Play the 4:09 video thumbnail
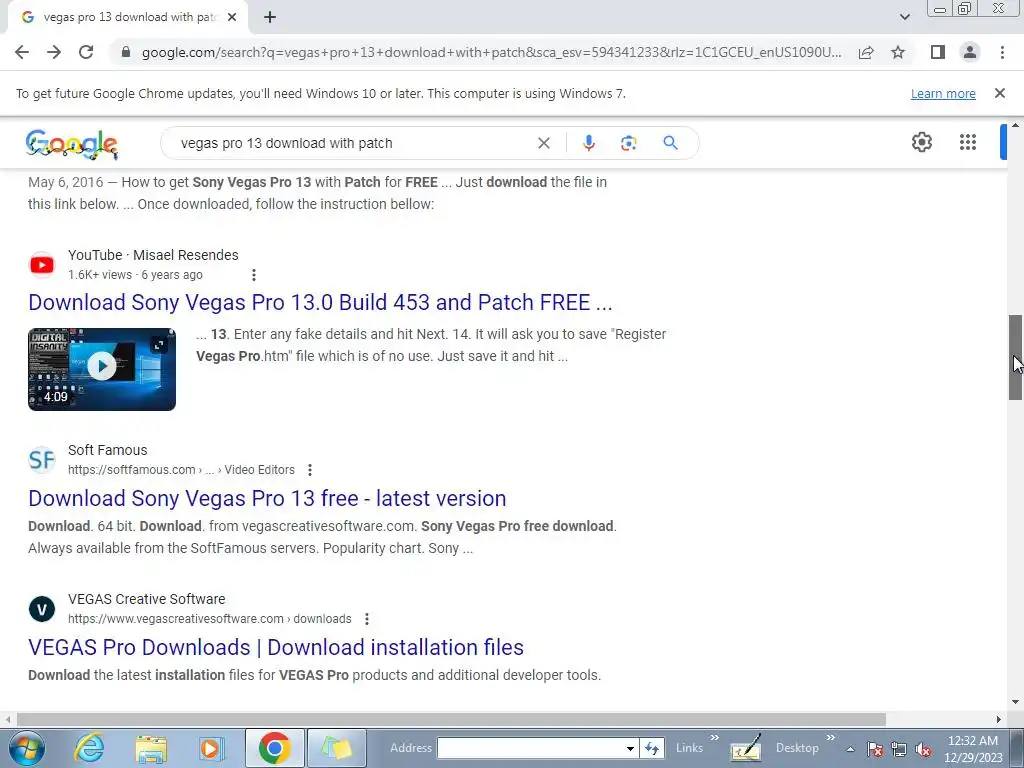Viewport: 1024px width, 768px height. (x=102, y=369)
